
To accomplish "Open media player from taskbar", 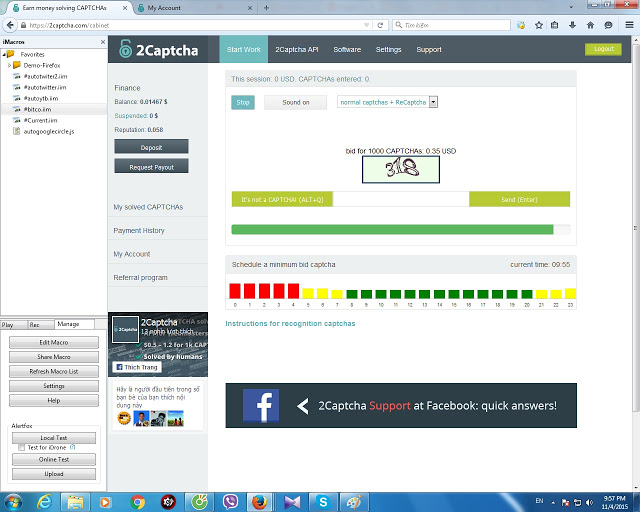I will 105,502.
